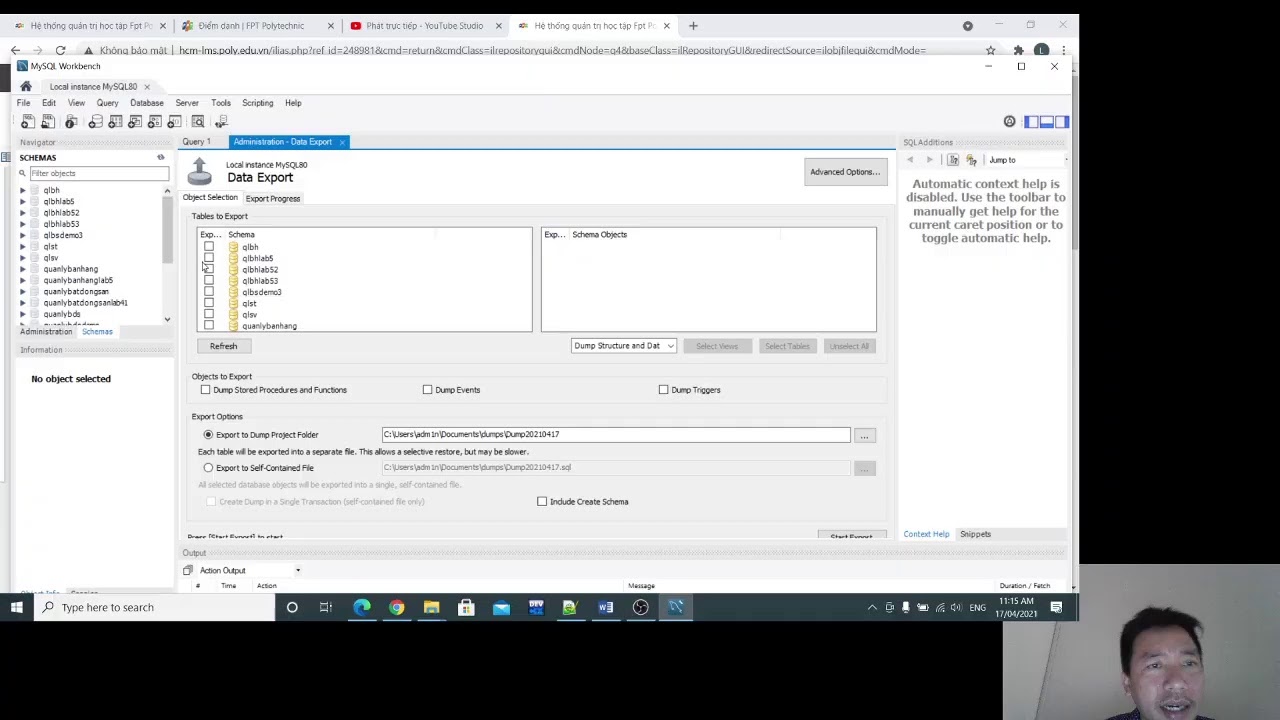1280x720 pixels.
Task: Click the Windows Start button
Action: (x=17, y=607)
